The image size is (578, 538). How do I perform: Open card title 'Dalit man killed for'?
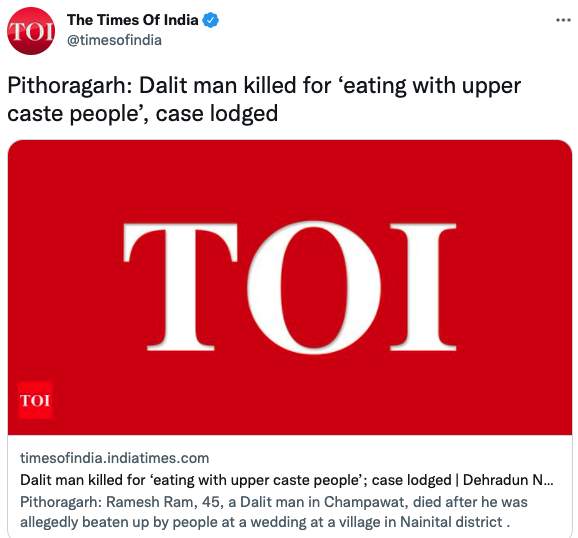coord(83,480)
